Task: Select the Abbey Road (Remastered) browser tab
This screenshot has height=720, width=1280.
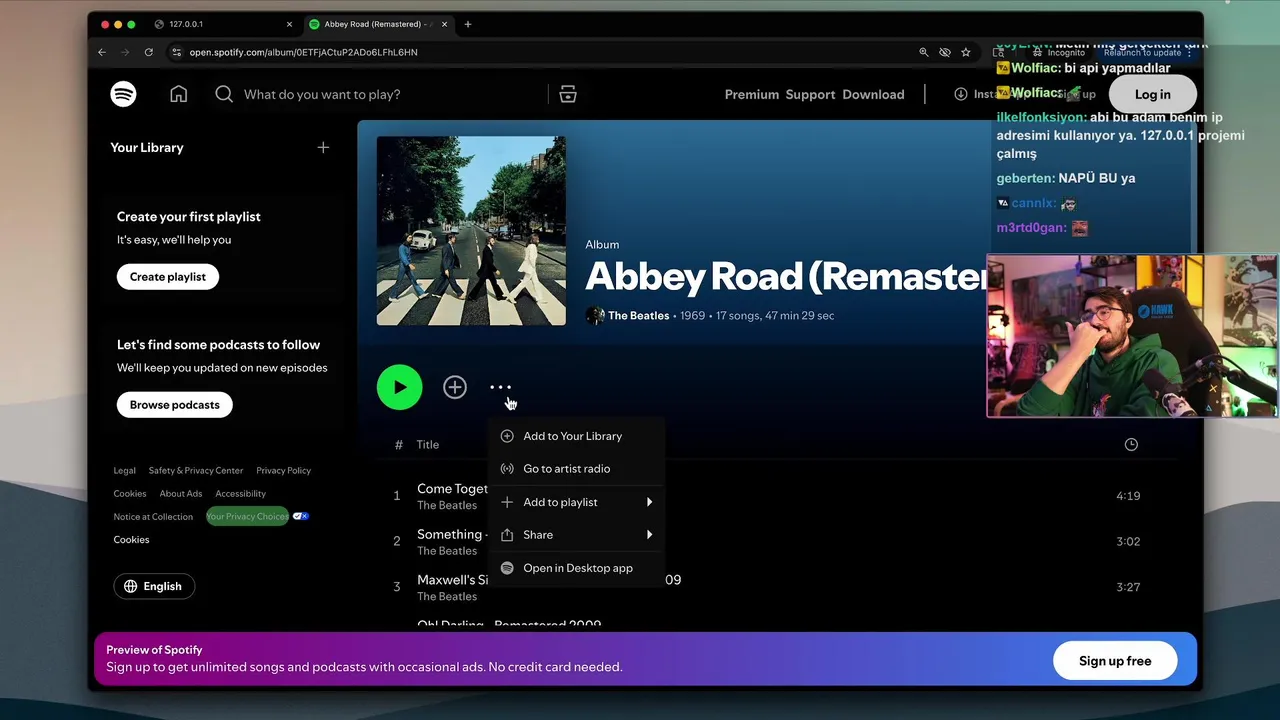Action: 378,24
